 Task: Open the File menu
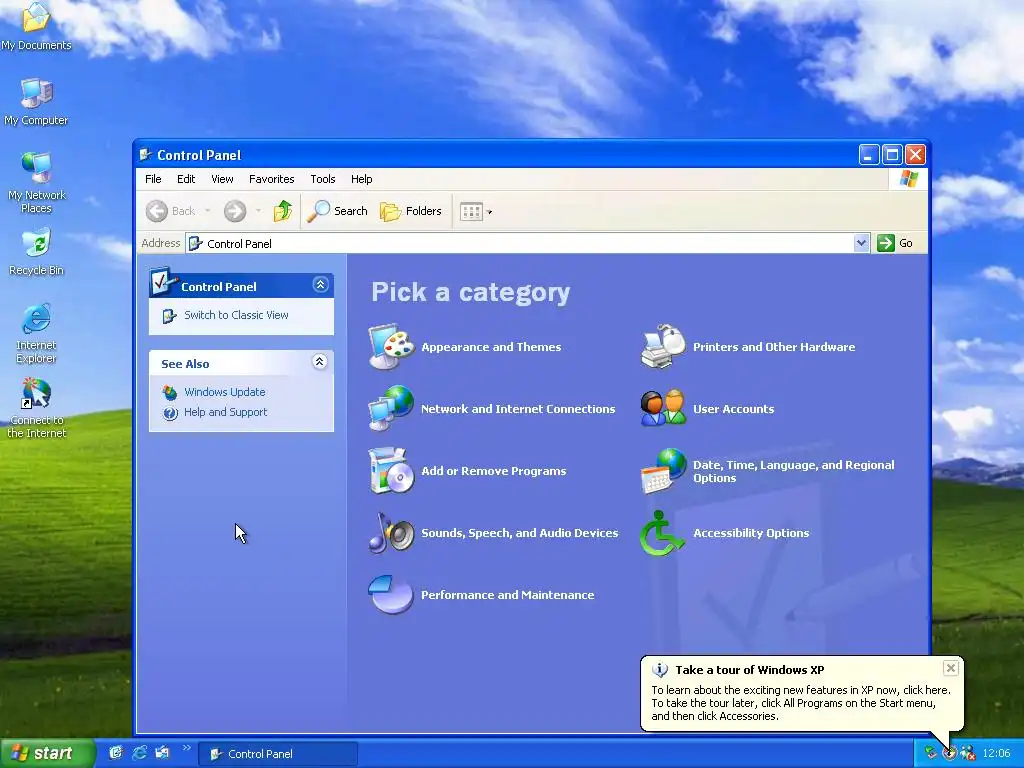point(153,179)
